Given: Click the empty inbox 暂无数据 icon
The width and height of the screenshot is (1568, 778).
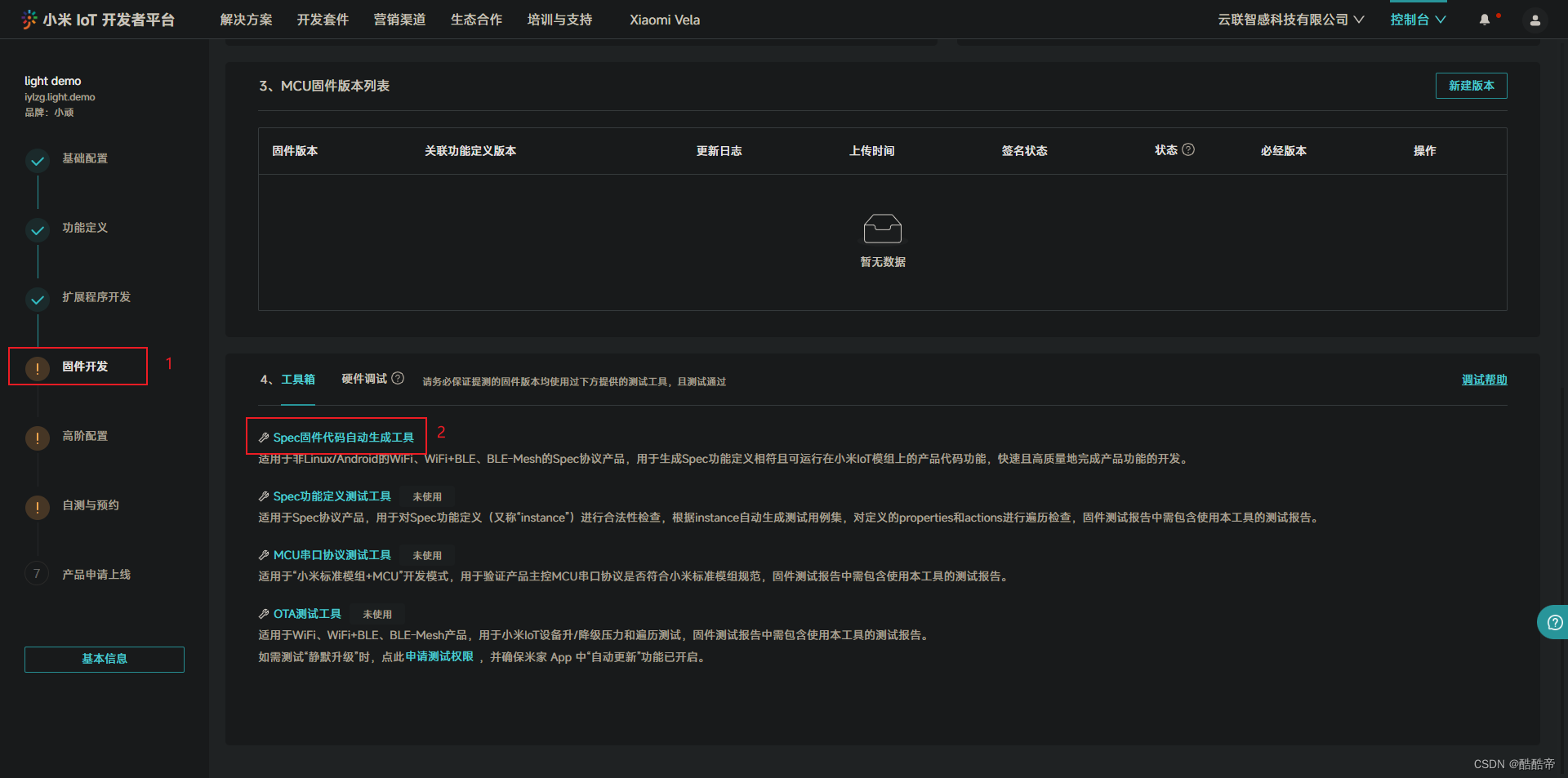Looking at the screenshot, I should [883, 229].
